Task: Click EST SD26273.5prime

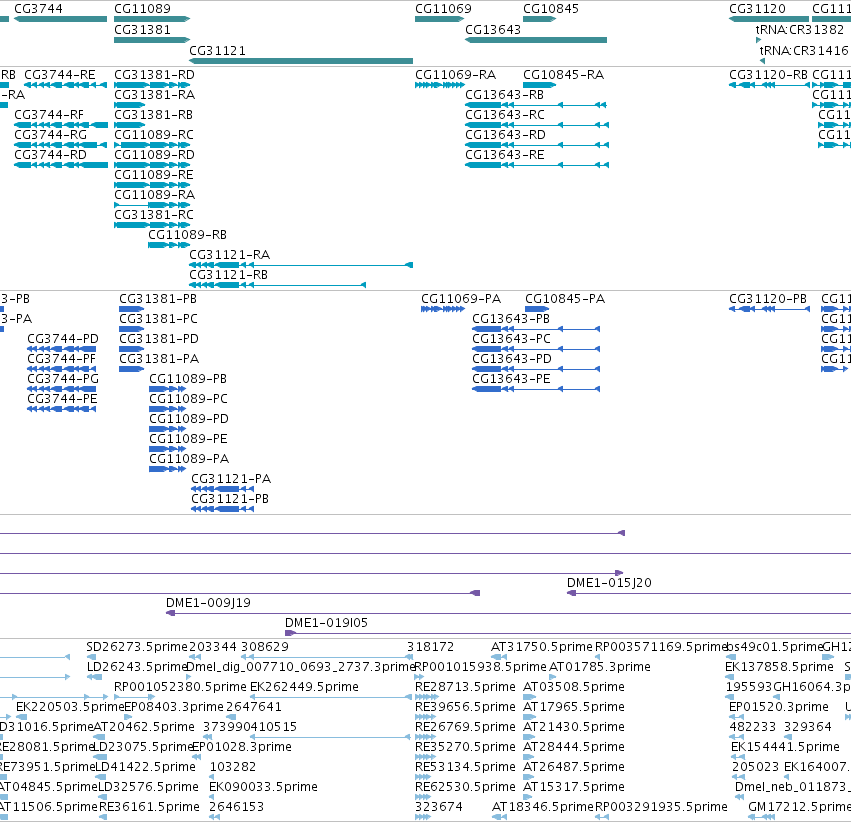Action: coord(91,657)
